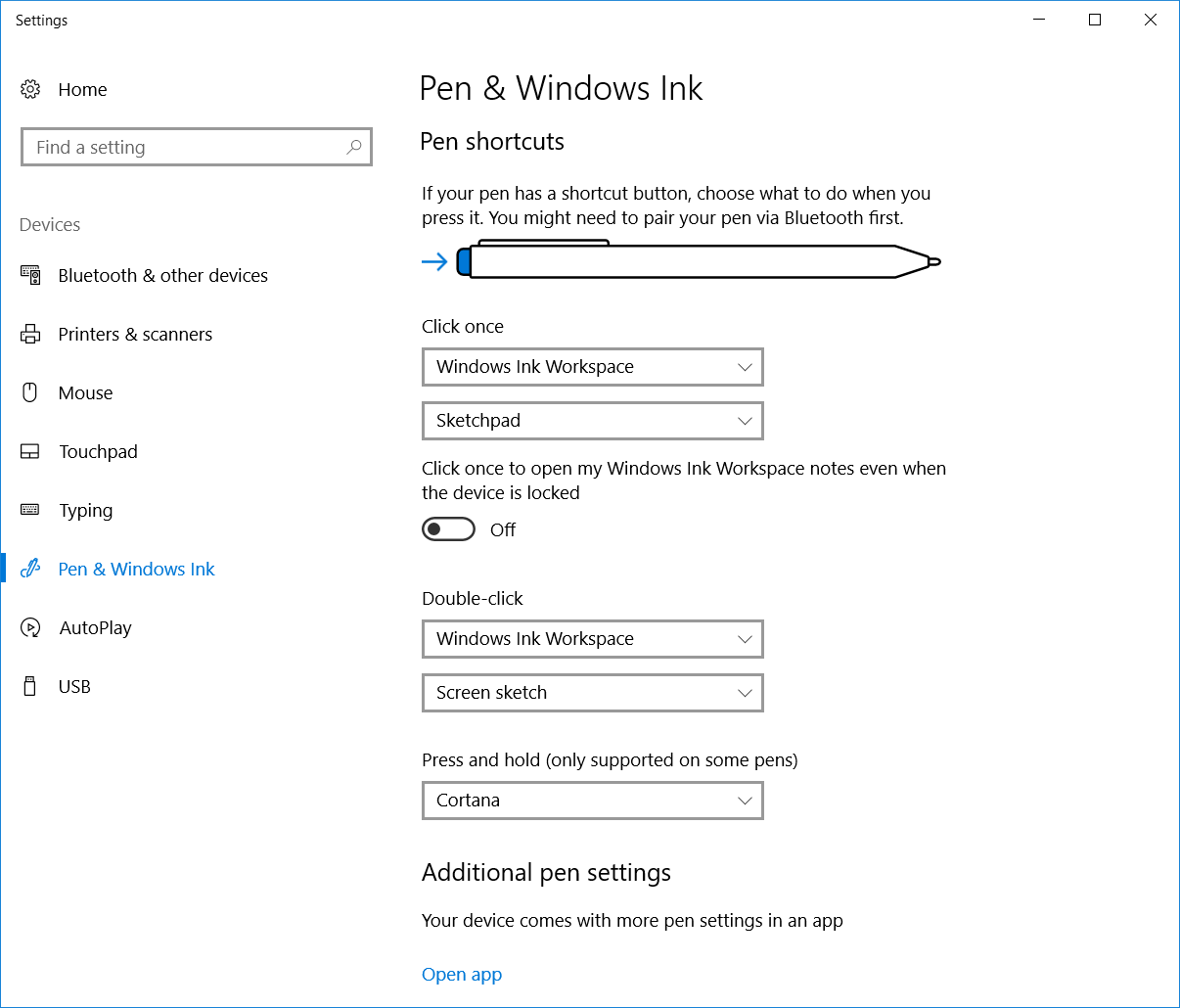Viewport: 1180px width, 1008px height.
Task: Expand the Cortana press-and-hold dropdown
Action: click(592, 801)
